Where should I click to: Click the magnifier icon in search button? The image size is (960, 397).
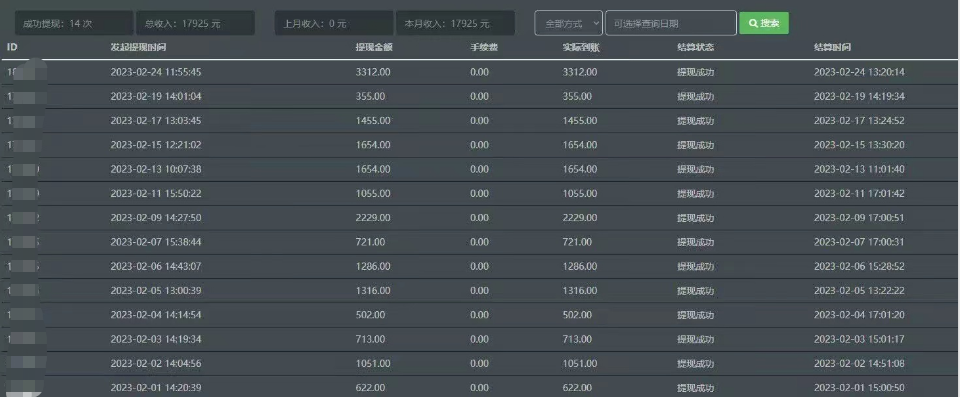(x=753, y=23)
